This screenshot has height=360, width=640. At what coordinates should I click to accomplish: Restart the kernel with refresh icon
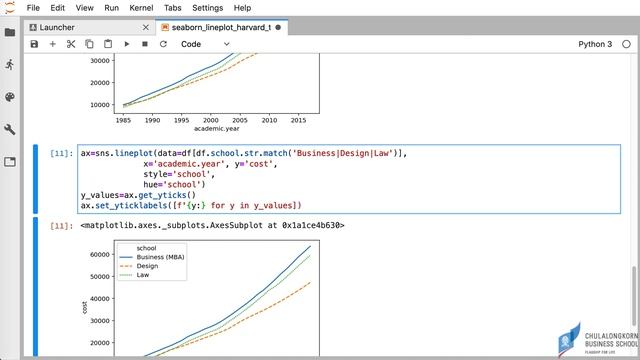point(163,44)
